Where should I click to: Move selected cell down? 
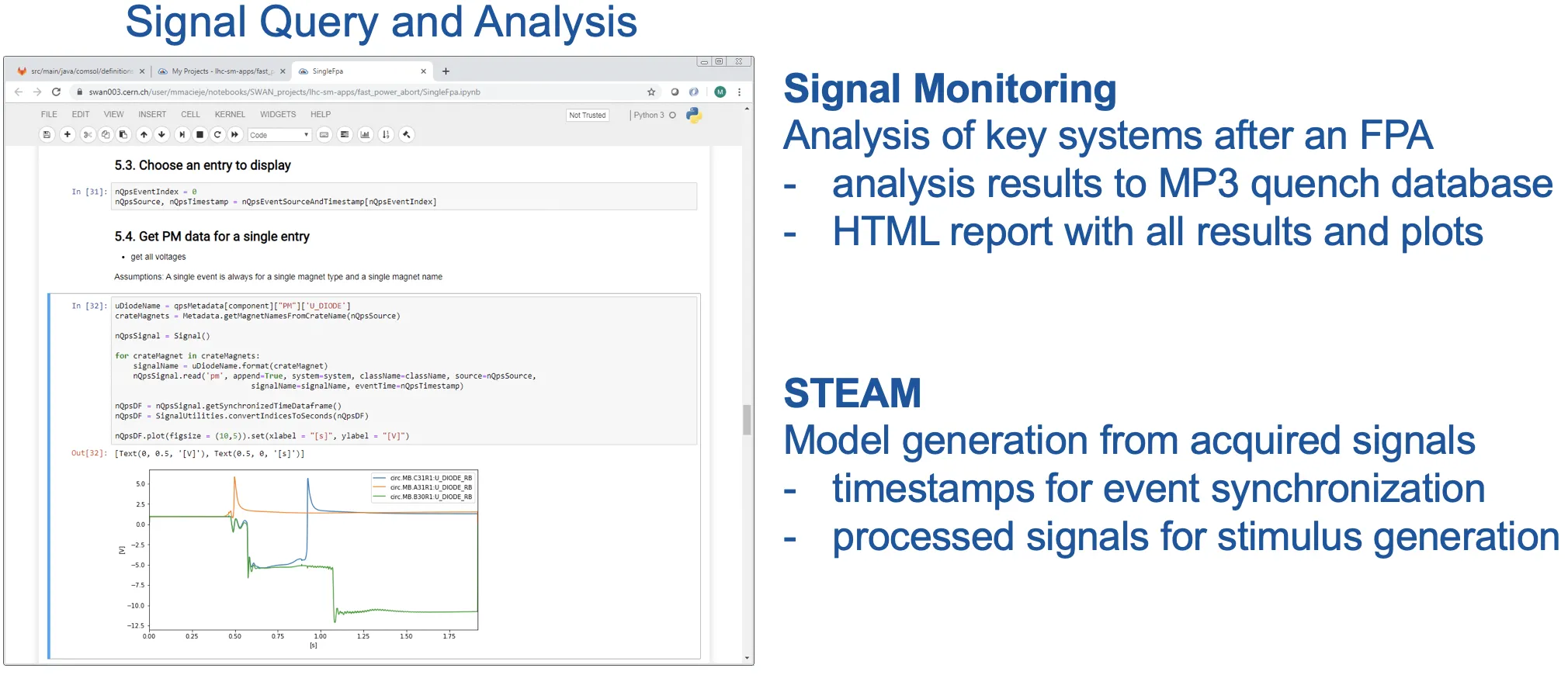click(161, 135)
